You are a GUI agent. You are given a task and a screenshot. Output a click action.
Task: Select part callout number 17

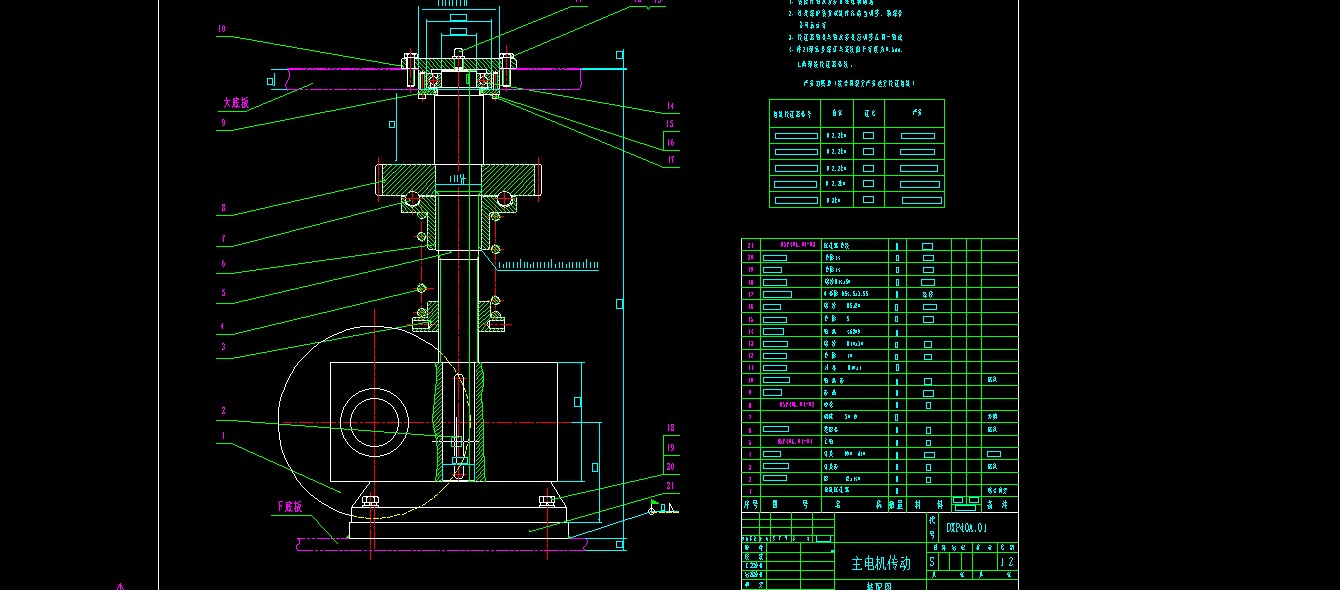pyautogui.click(x=670, y=160)
